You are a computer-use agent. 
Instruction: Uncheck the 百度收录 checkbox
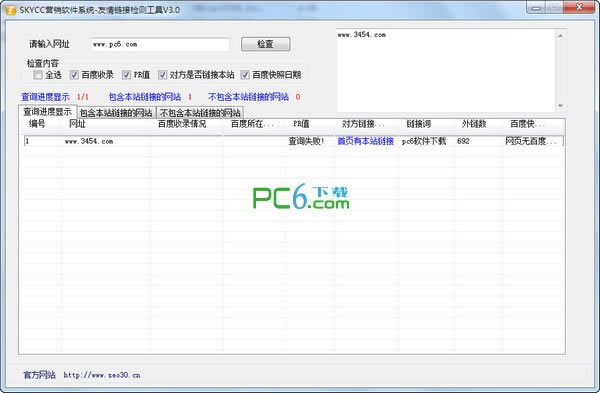point(74,75)
